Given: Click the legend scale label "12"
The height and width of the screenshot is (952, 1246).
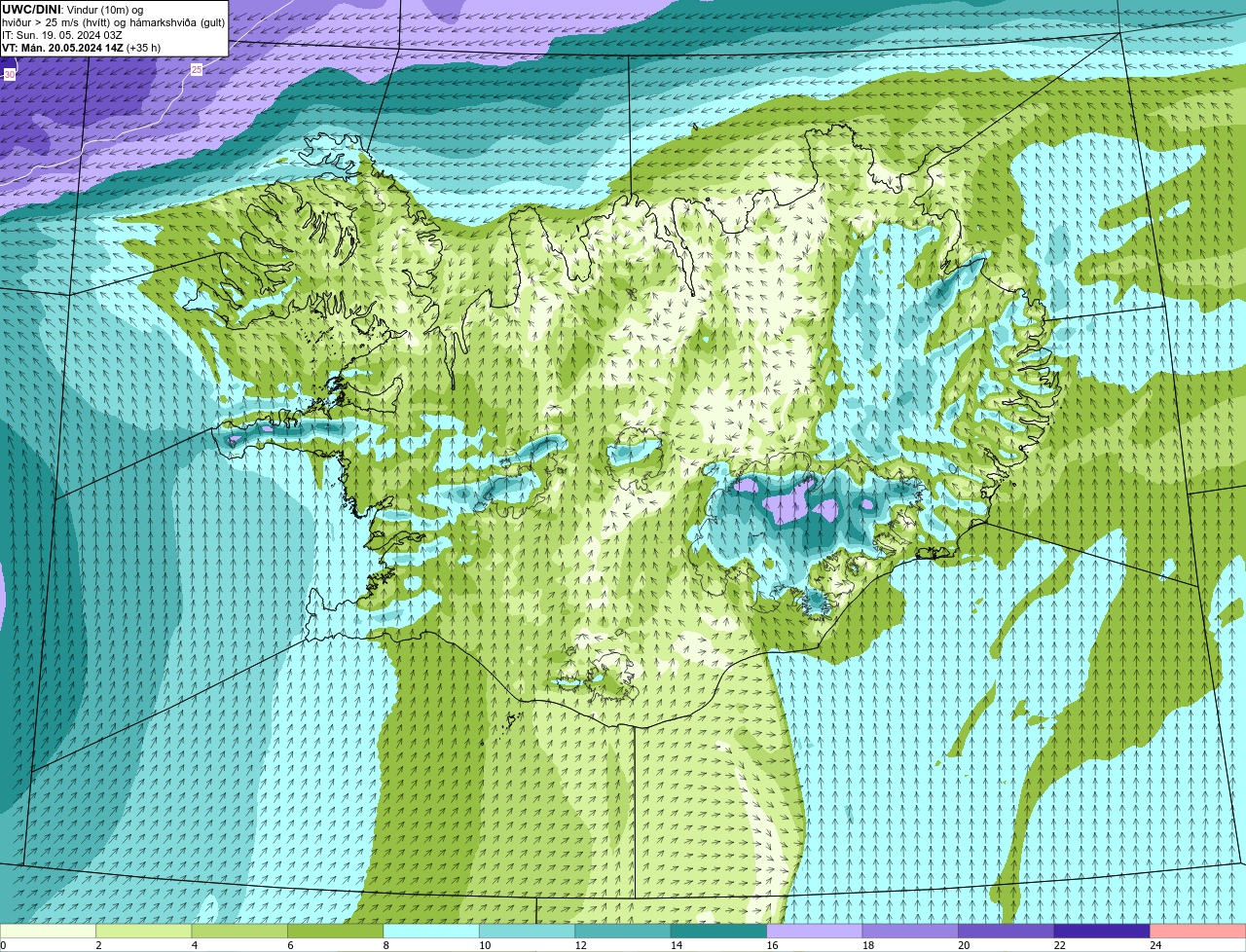Looking at the screenshot, I should click(580, 945).
